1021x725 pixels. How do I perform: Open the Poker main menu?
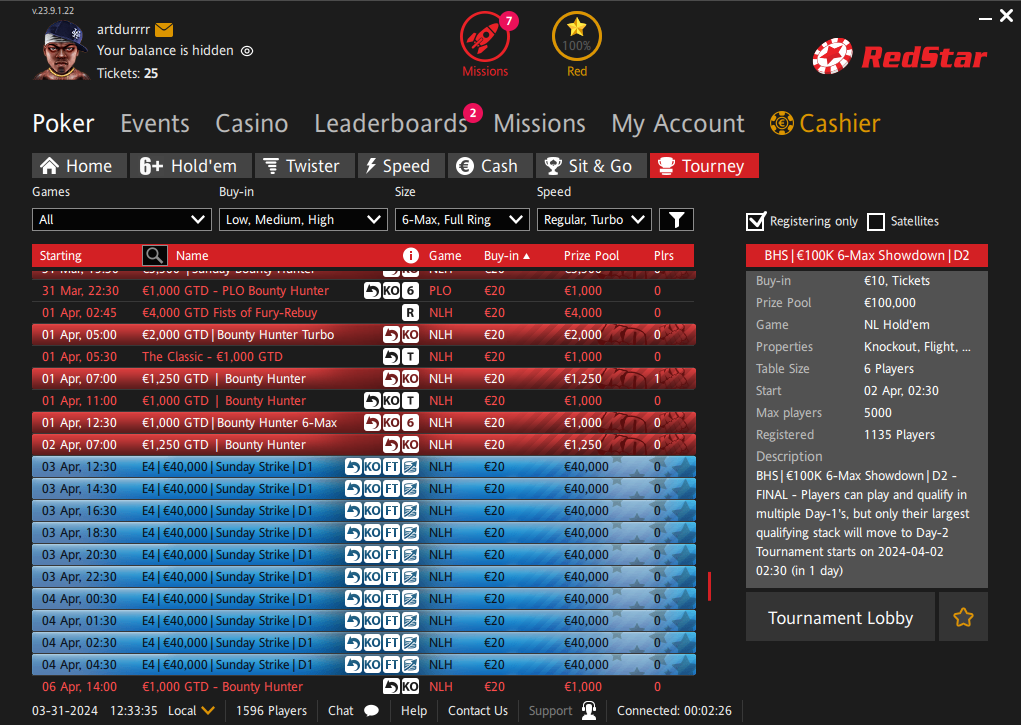pyautogui.click(x=63, y=124)
